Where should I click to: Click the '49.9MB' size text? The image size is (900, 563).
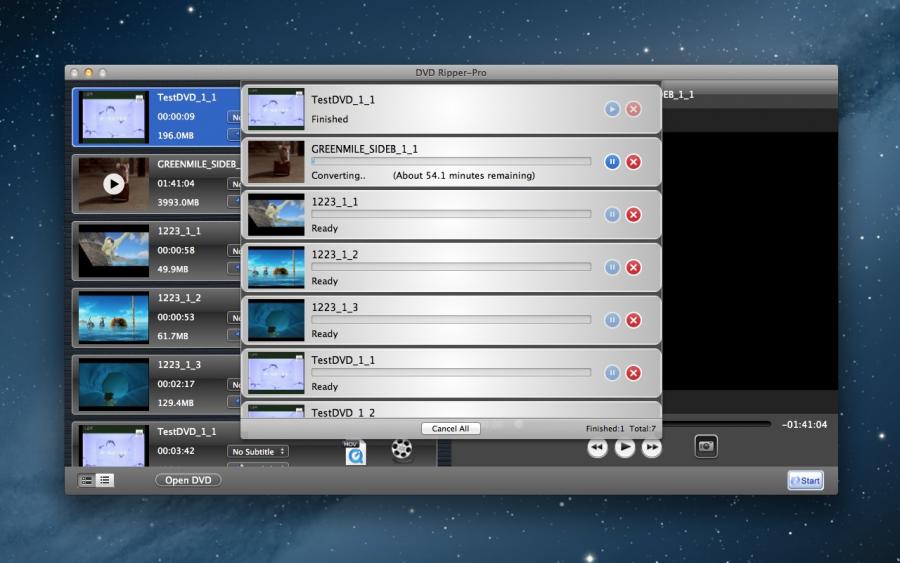173,269
